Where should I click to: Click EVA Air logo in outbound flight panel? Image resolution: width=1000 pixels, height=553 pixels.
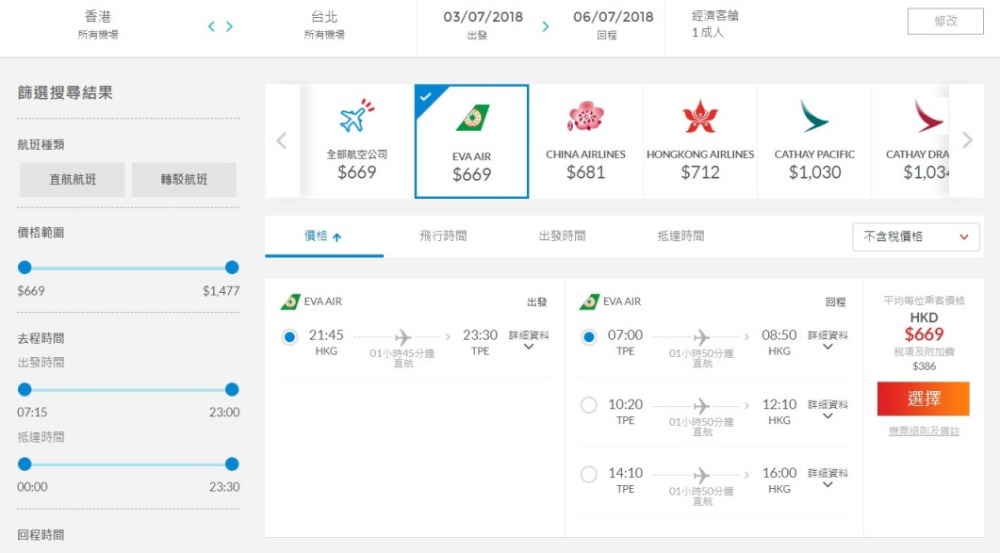point(291,301)
